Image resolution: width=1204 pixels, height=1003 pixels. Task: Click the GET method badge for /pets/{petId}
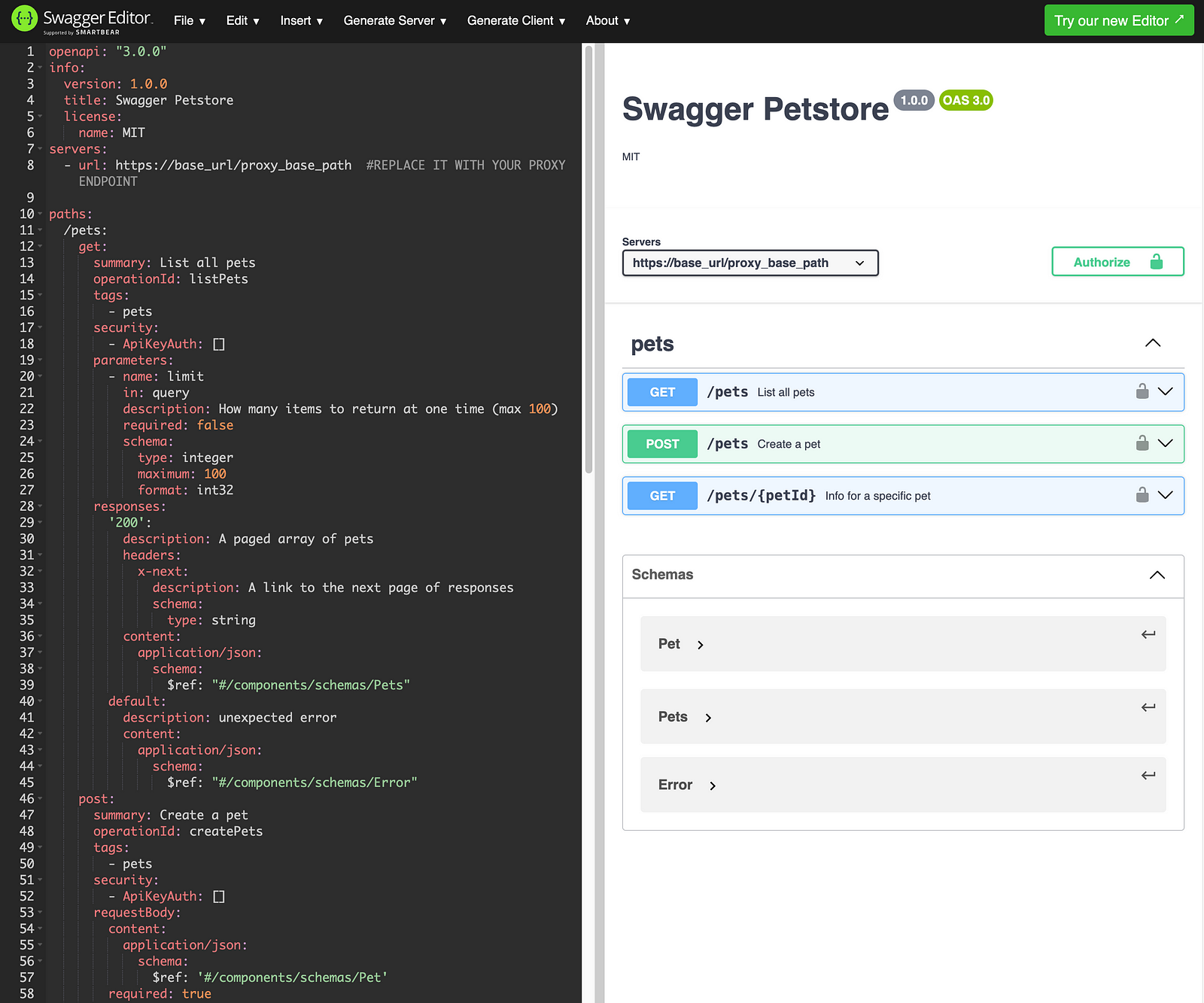pos(662,496)
